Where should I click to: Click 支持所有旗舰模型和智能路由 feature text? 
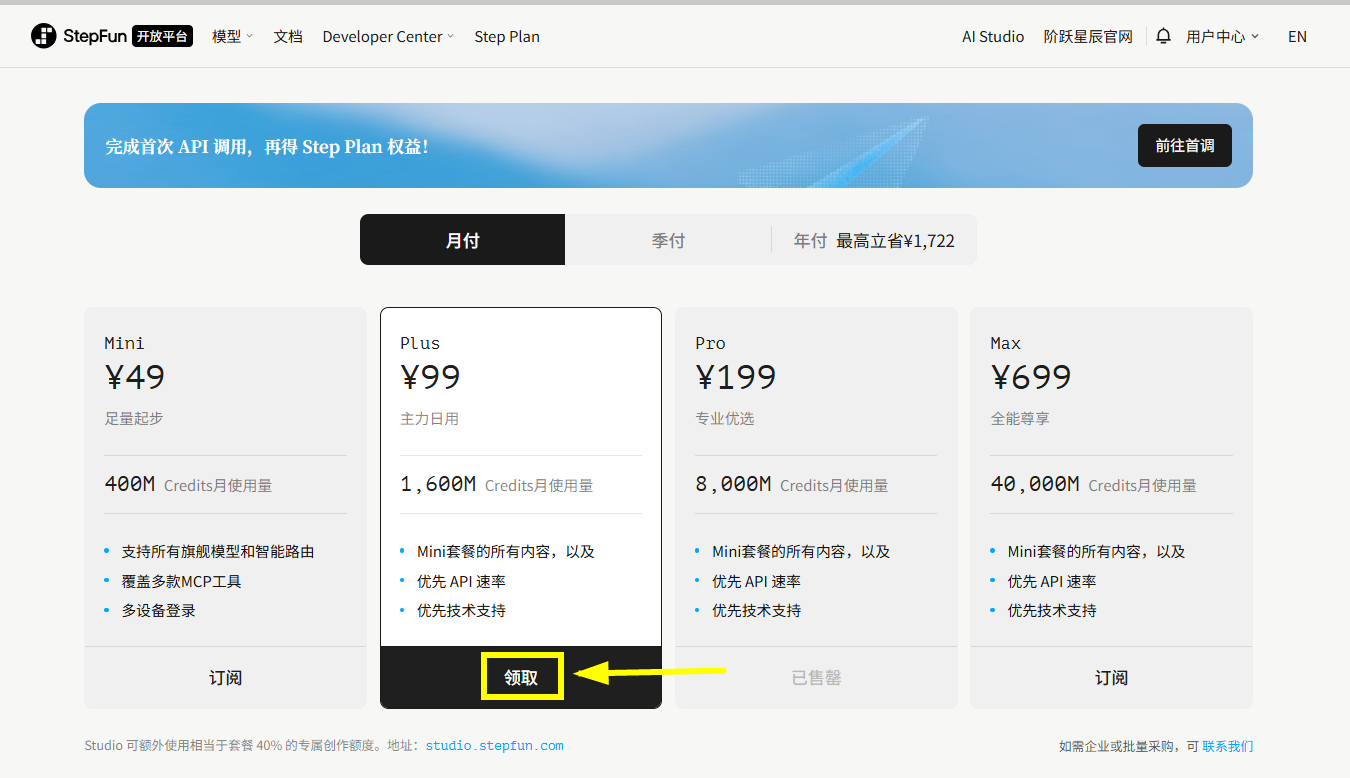coord(218,551)
